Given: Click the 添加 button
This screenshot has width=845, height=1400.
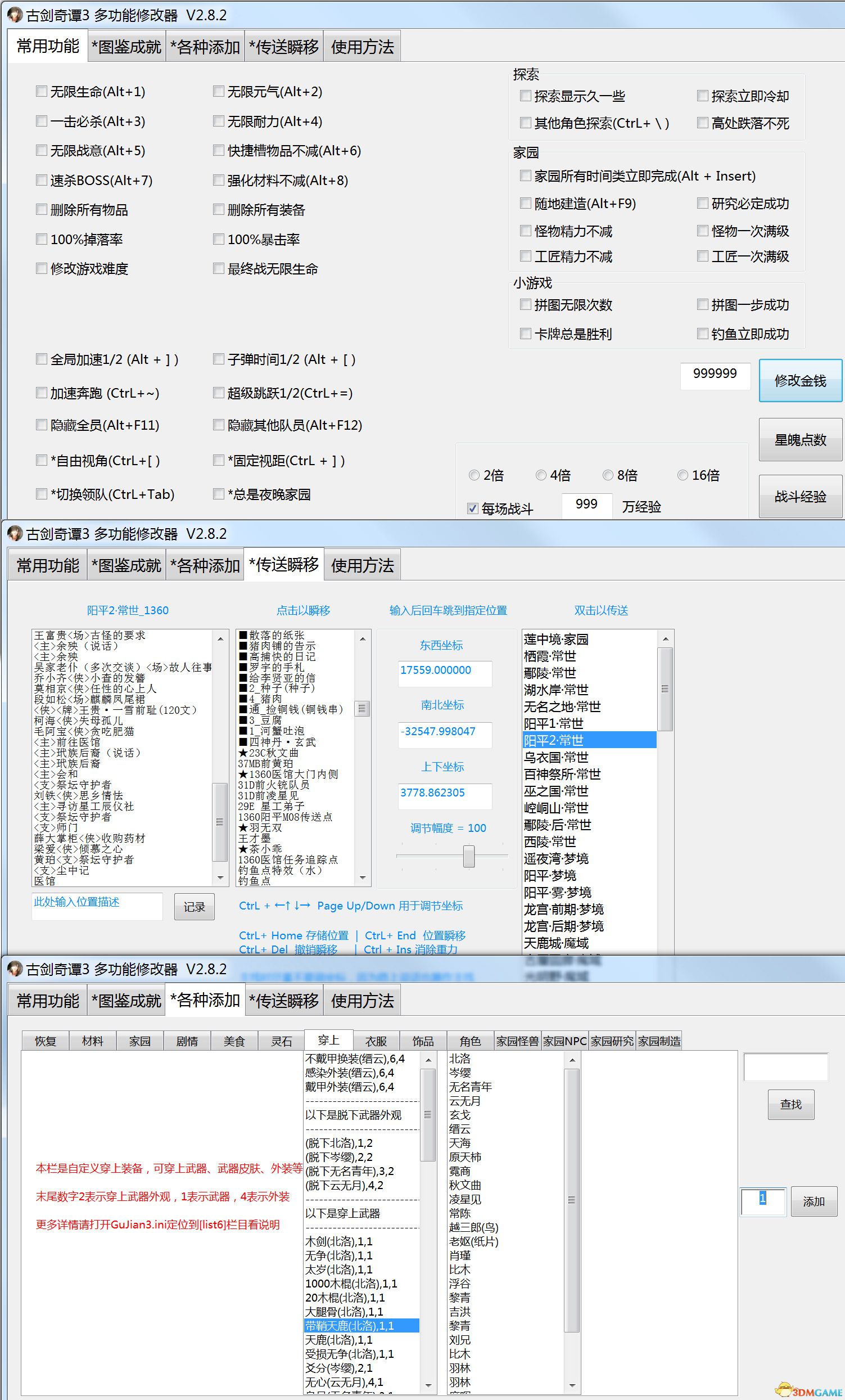Looking at the screenshot, I should pyautogui.click(x=814, y=1201).
